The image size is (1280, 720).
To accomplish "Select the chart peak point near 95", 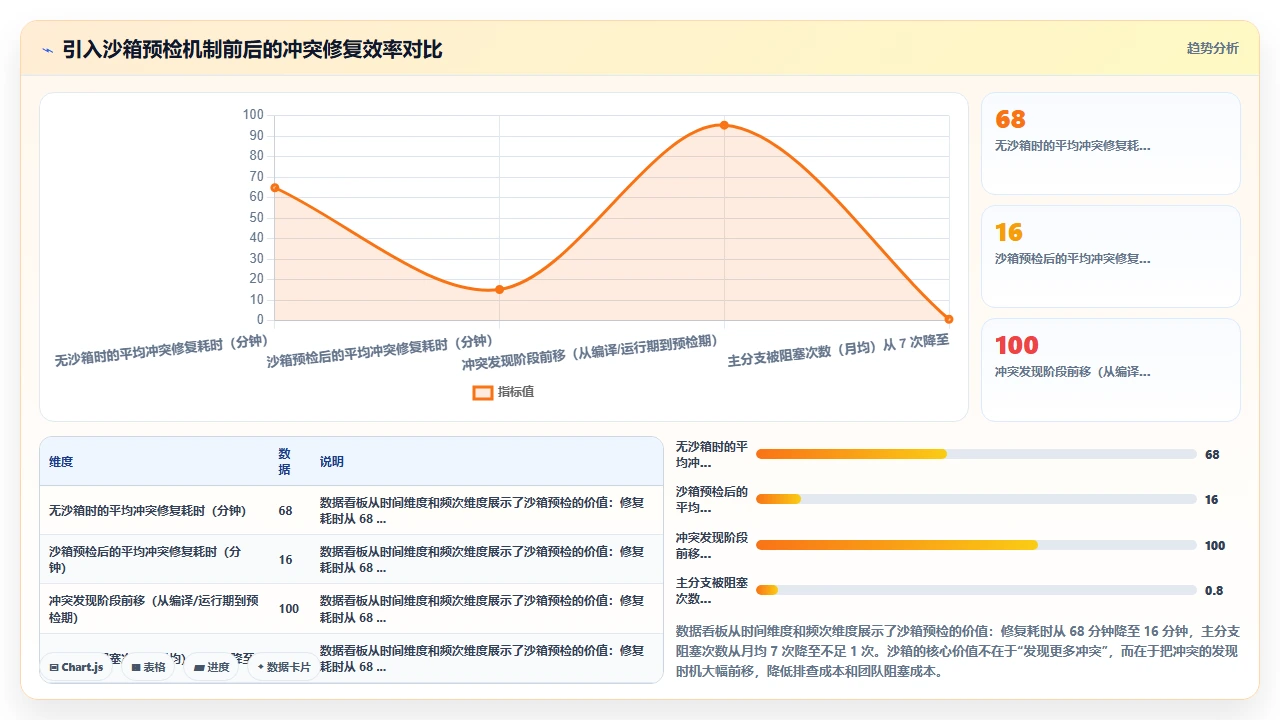I will pyautogui.click(x=724, y=125).
